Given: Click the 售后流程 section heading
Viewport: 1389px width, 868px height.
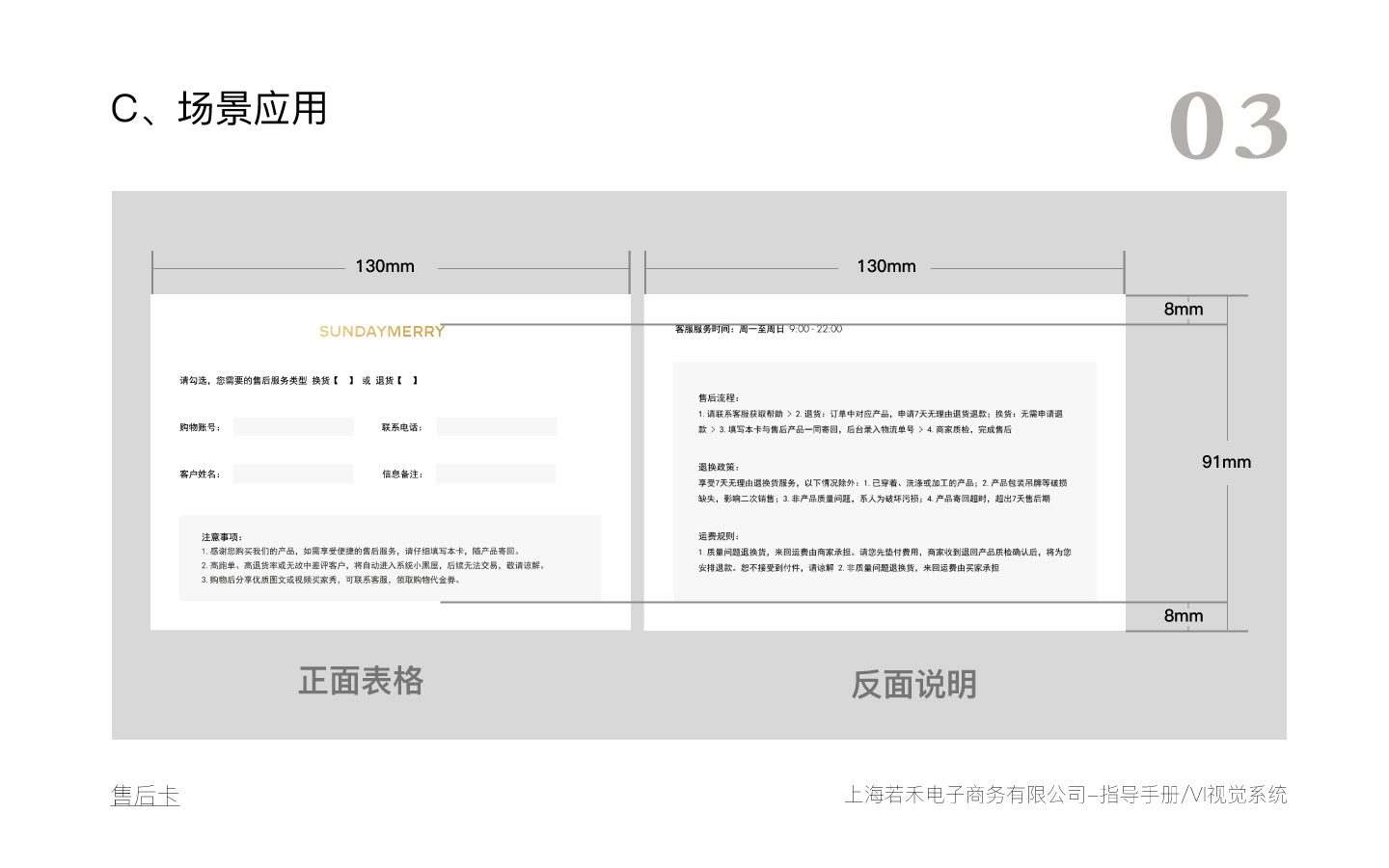Looking at the screenshot, I should click(719, 398).
